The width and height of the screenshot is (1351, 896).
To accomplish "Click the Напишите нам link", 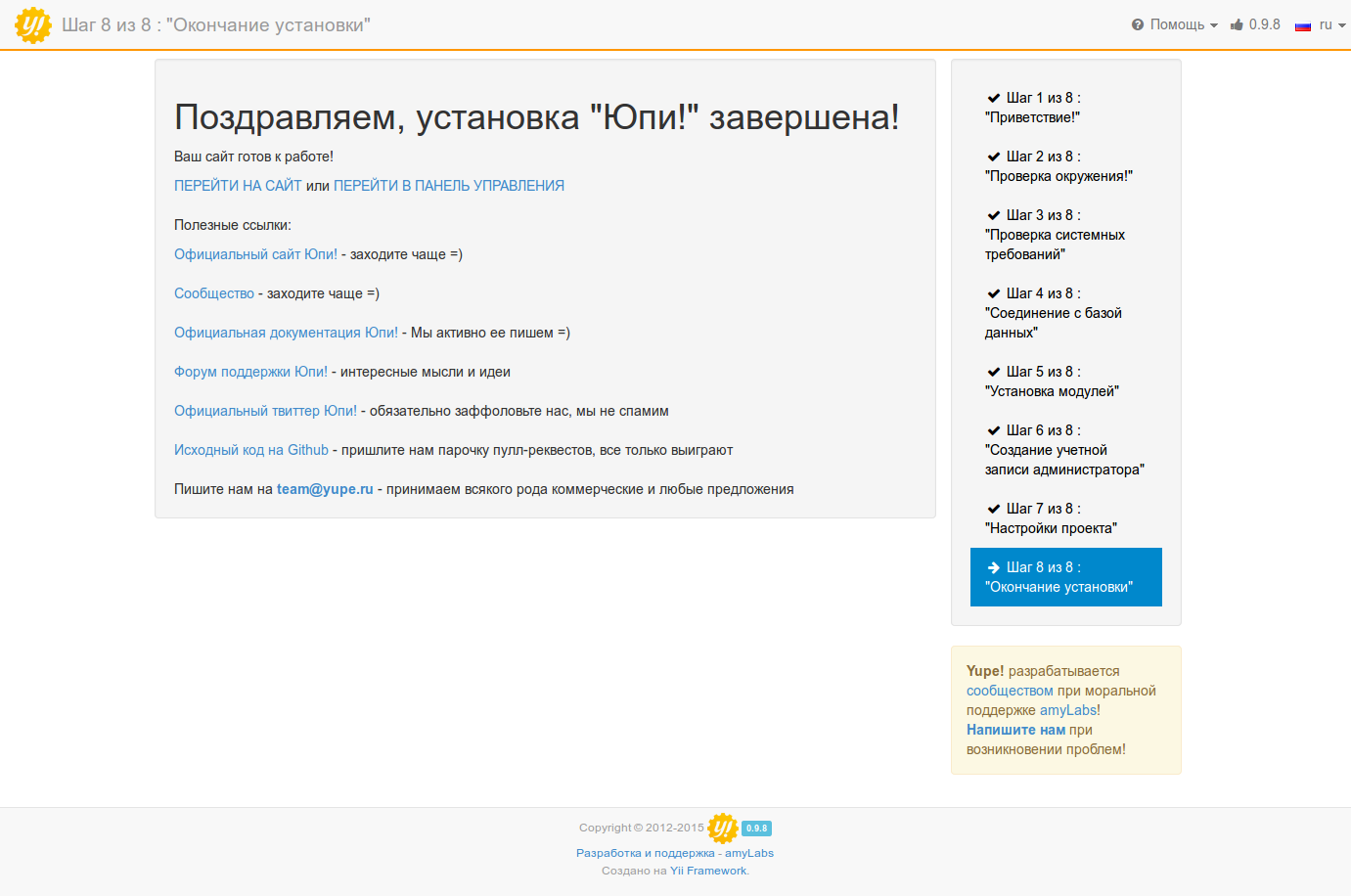I will coord(1015,730).
